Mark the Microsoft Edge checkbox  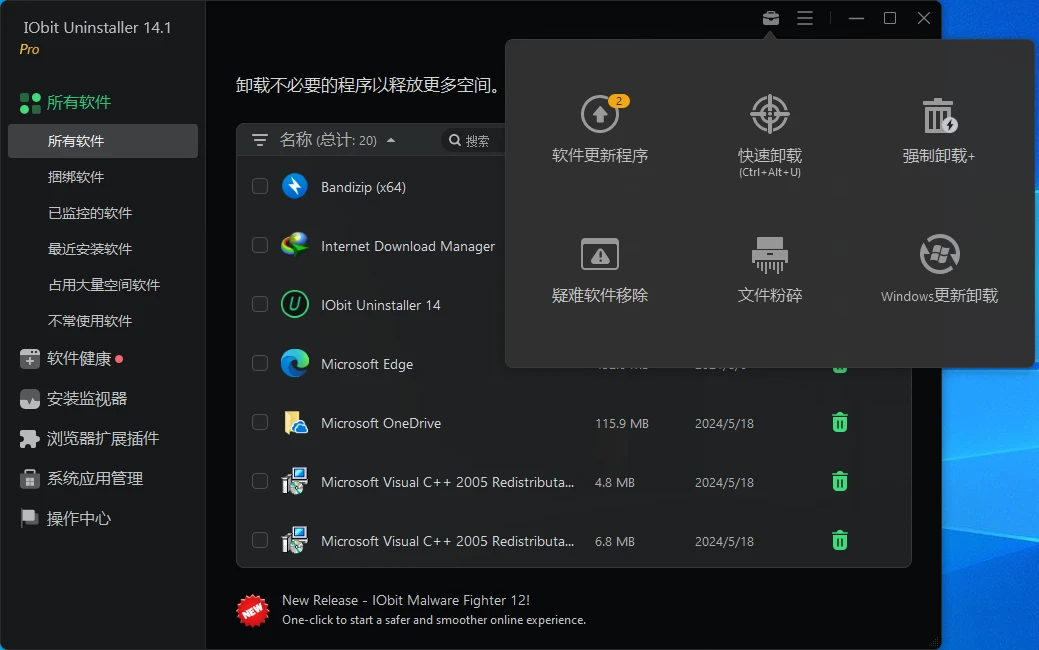pos(260,363)
